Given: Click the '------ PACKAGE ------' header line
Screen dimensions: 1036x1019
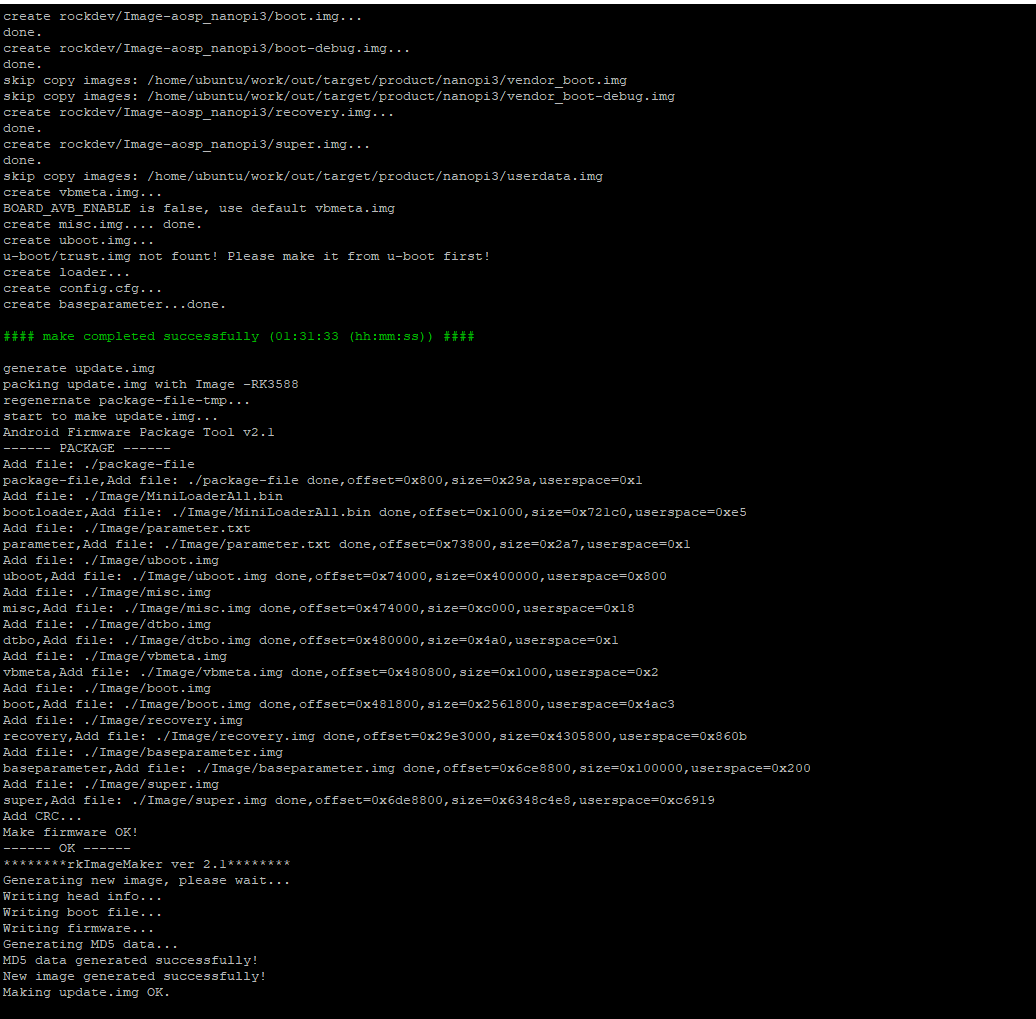Looking at the screenshot, I should pos(86,448).
